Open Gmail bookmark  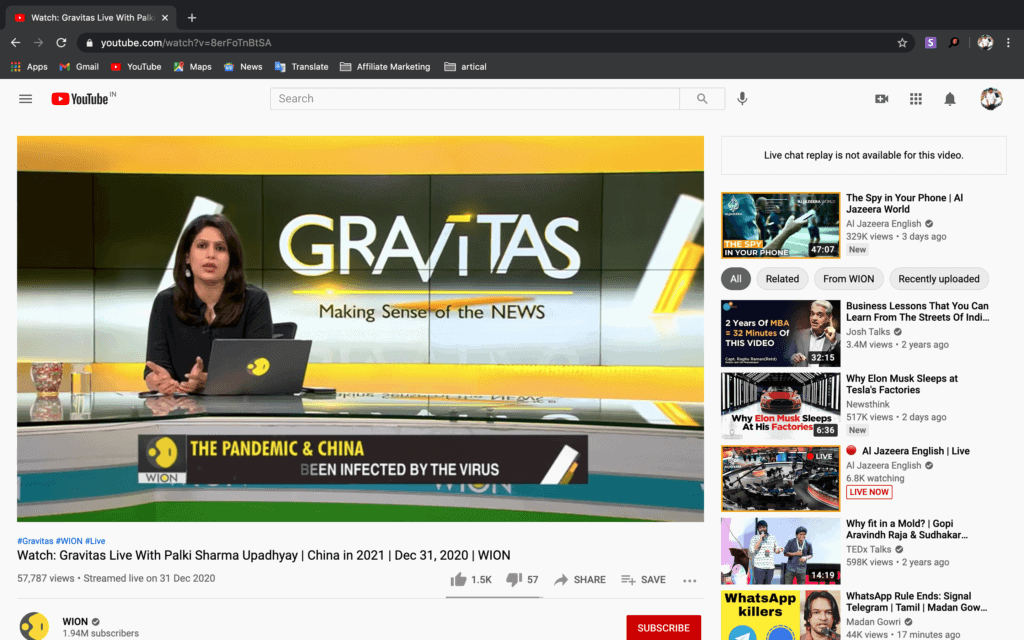point(79,67)
